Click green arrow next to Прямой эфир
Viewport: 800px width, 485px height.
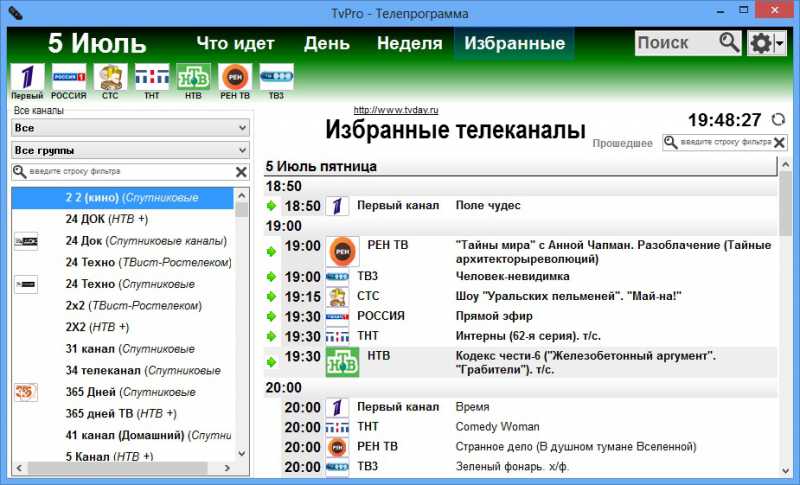coord(271,317)
